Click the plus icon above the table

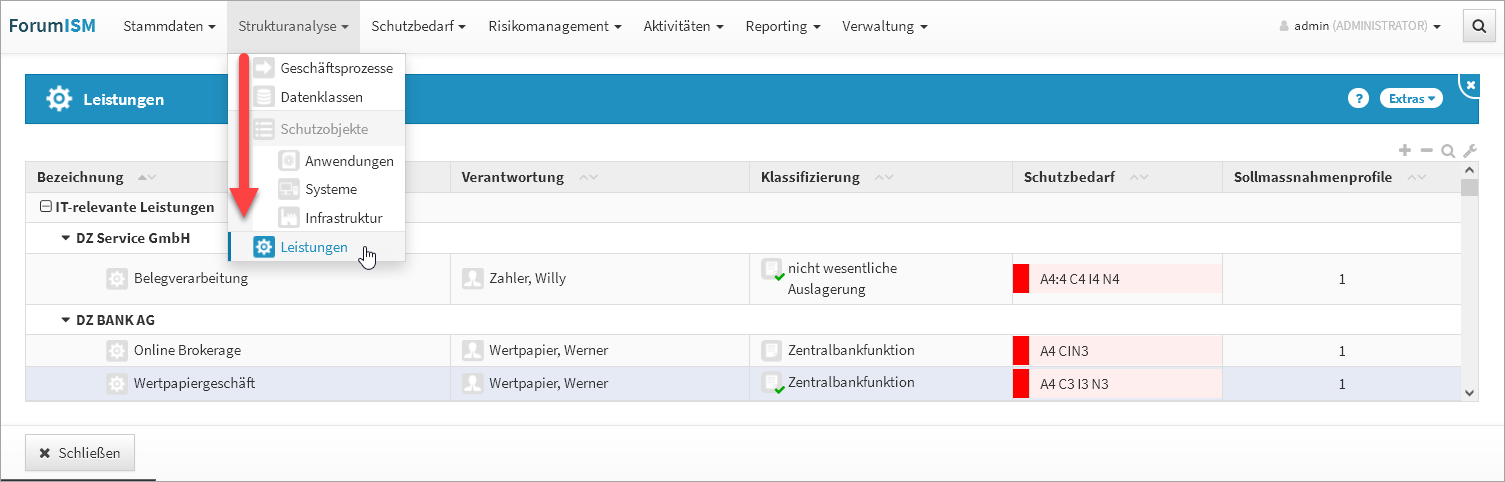tap(1405, 151)
